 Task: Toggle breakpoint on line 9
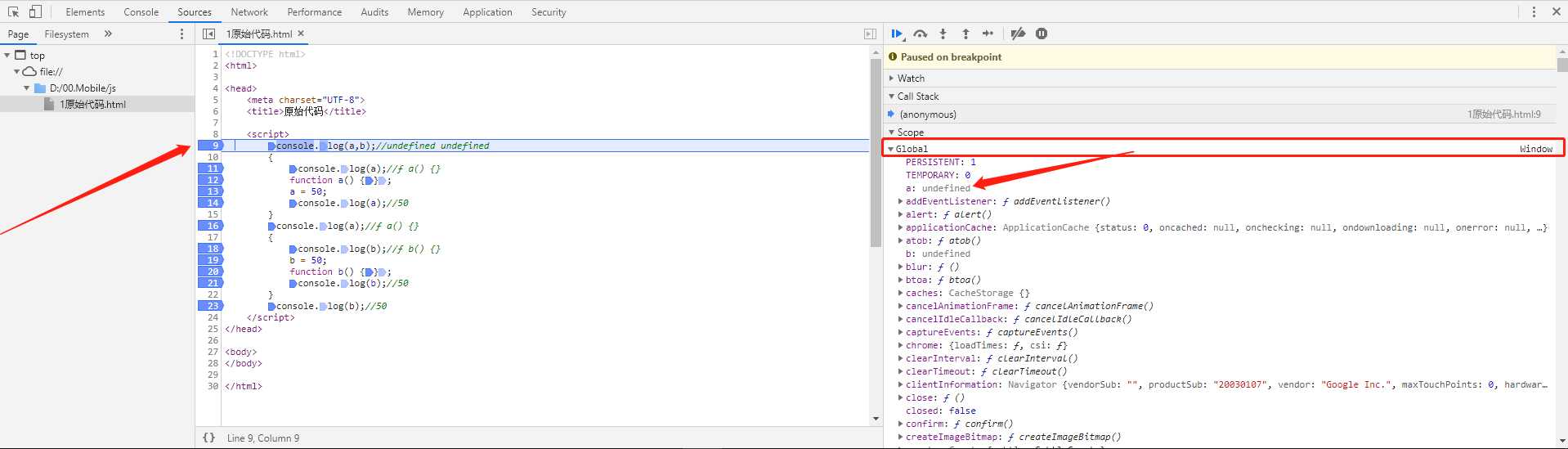pyautogui.click(x=211, y=146)
